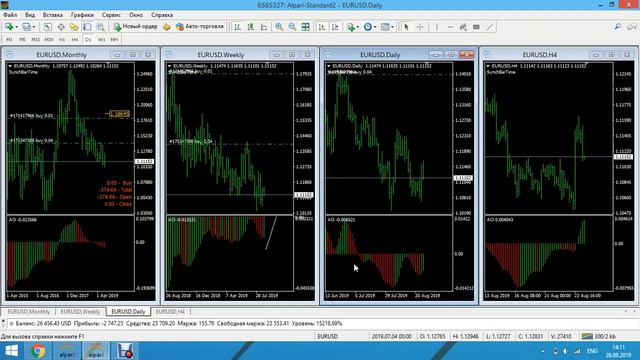The height and width of the screenshot is (360, 640).
Task: Open the Графики menu
Action: 82,15
